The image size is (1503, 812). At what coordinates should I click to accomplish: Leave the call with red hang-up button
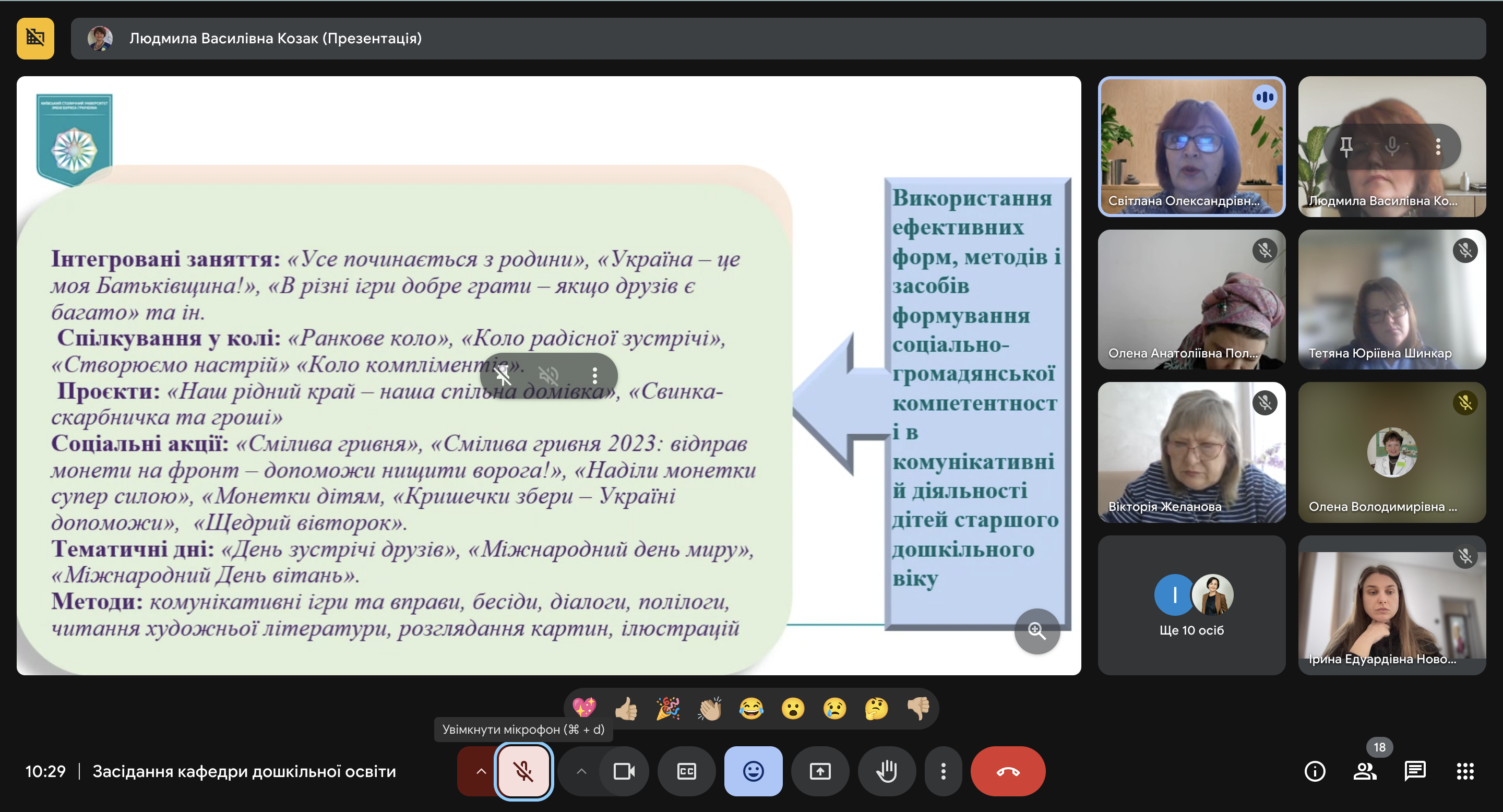tap(1008, 771)
